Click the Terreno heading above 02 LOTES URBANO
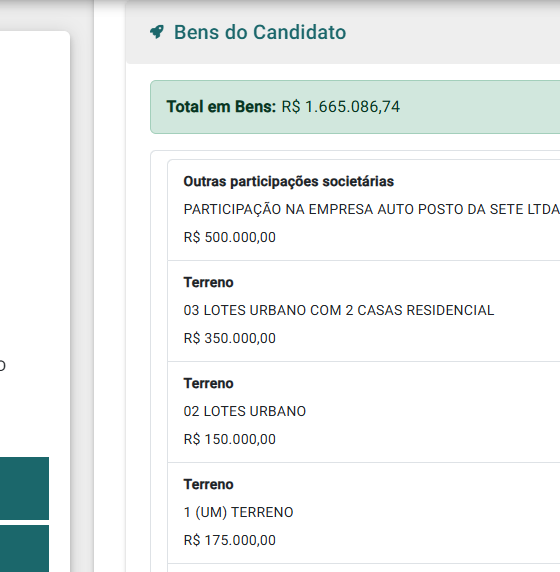This screenshot has width=560, height=572. click(x=208, y=383)
